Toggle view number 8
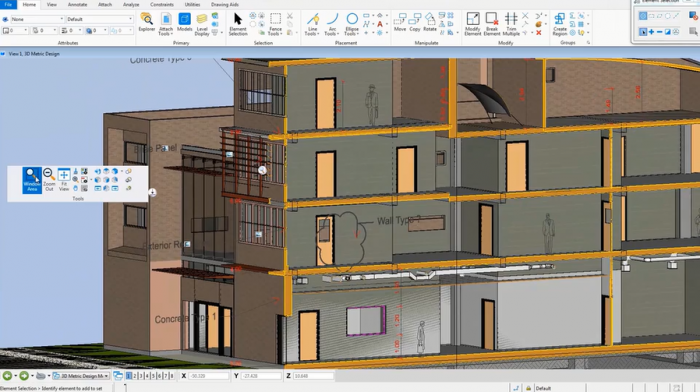The width and height of the screenshot is (700, 392). tap(171, 376)
